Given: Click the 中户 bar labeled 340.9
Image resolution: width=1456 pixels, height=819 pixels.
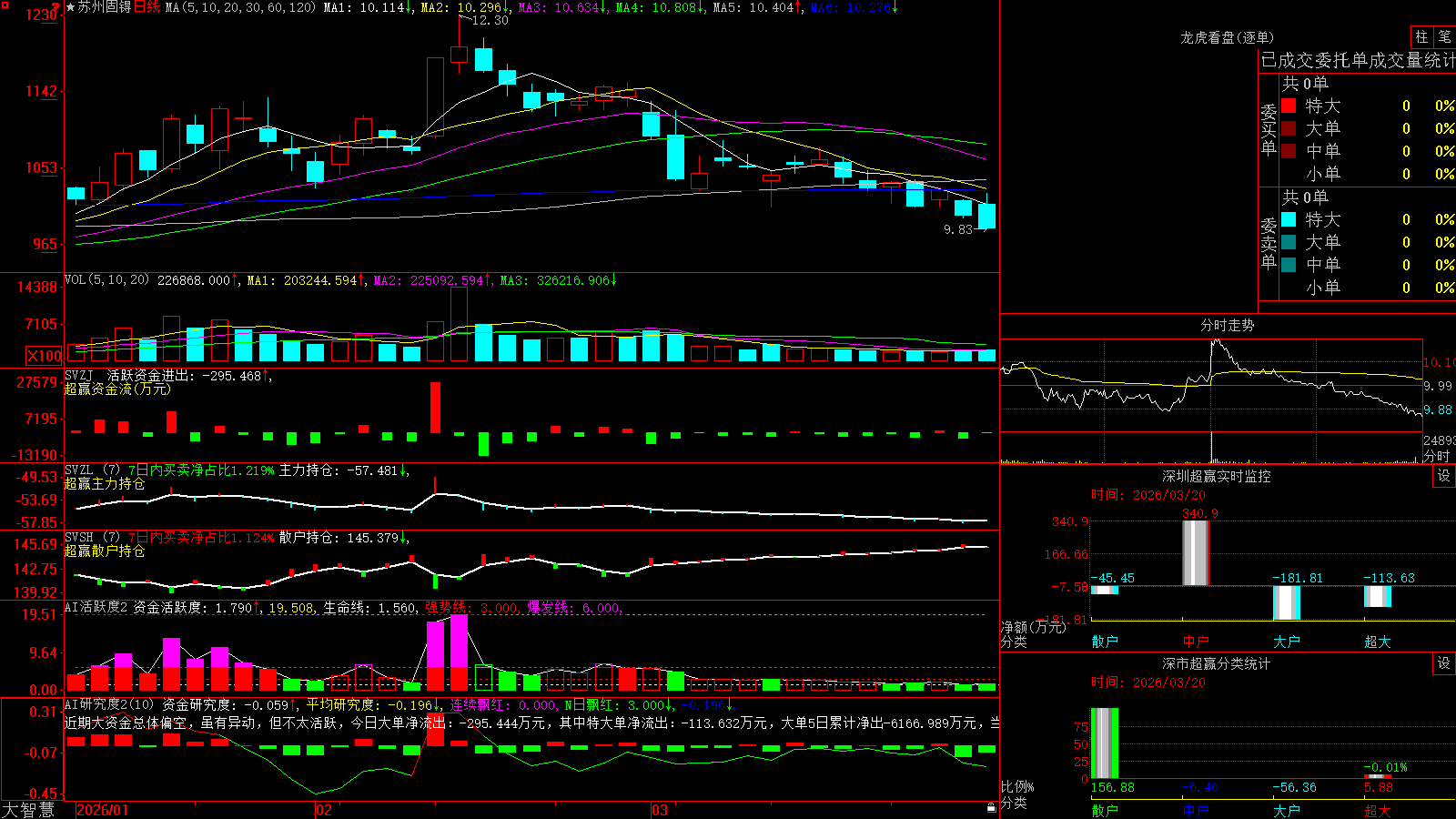Looking at the screenshot, I should pos(1196,553).
